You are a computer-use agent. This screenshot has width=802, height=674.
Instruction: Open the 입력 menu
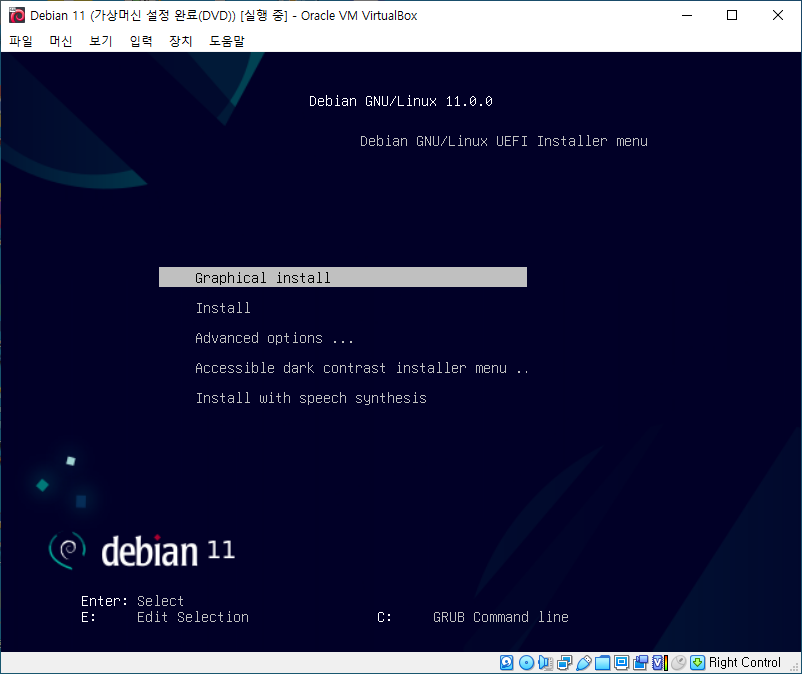[141, 41]
